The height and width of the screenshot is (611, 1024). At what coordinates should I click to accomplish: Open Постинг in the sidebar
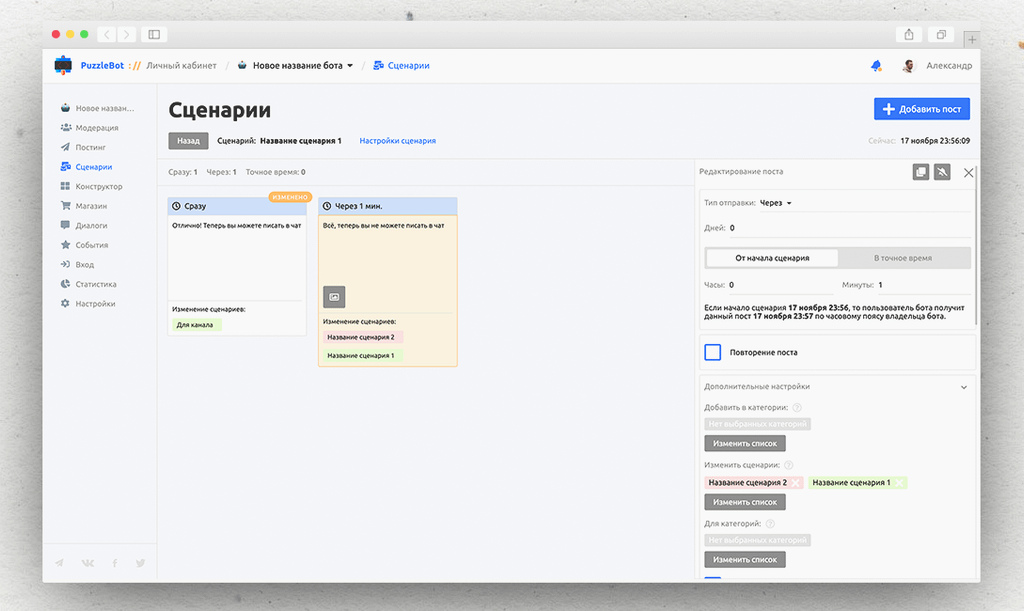(x=83, y=148)
